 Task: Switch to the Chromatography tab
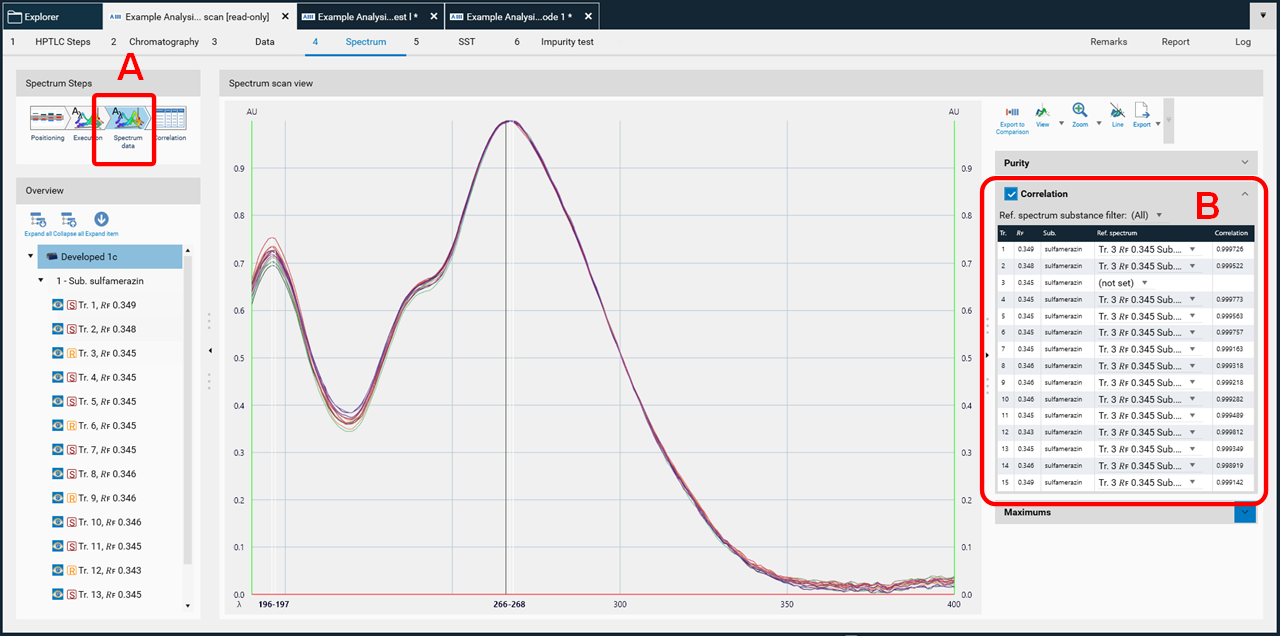tap(164, 42)
